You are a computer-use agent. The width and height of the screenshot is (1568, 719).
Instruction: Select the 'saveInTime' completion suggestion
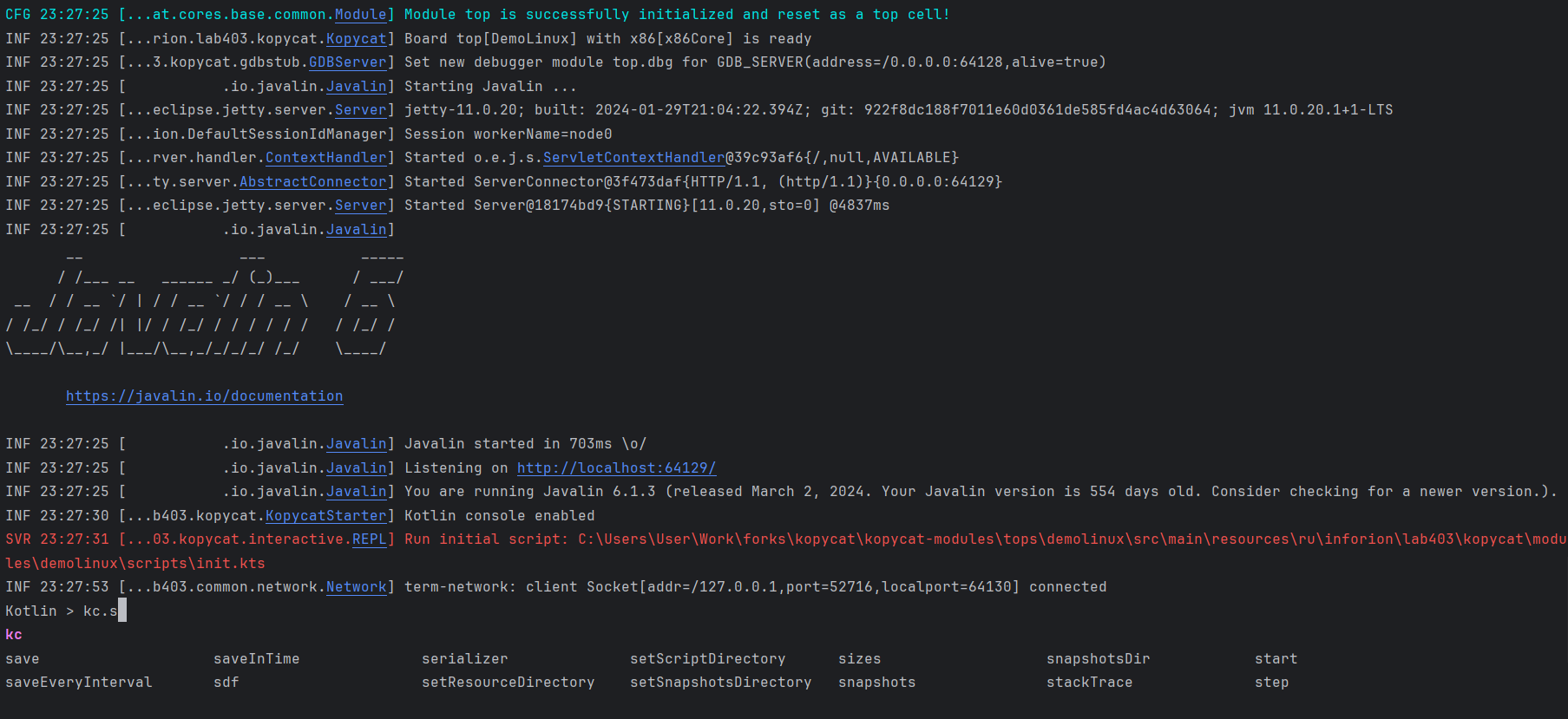point(257,659)
